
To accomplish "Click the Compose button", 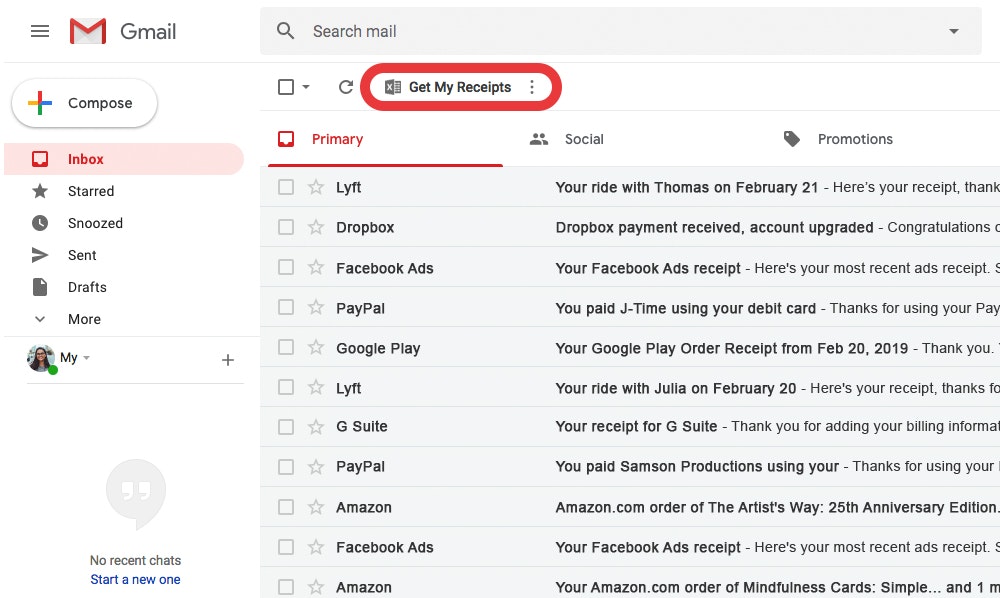I will pos(83,102).
